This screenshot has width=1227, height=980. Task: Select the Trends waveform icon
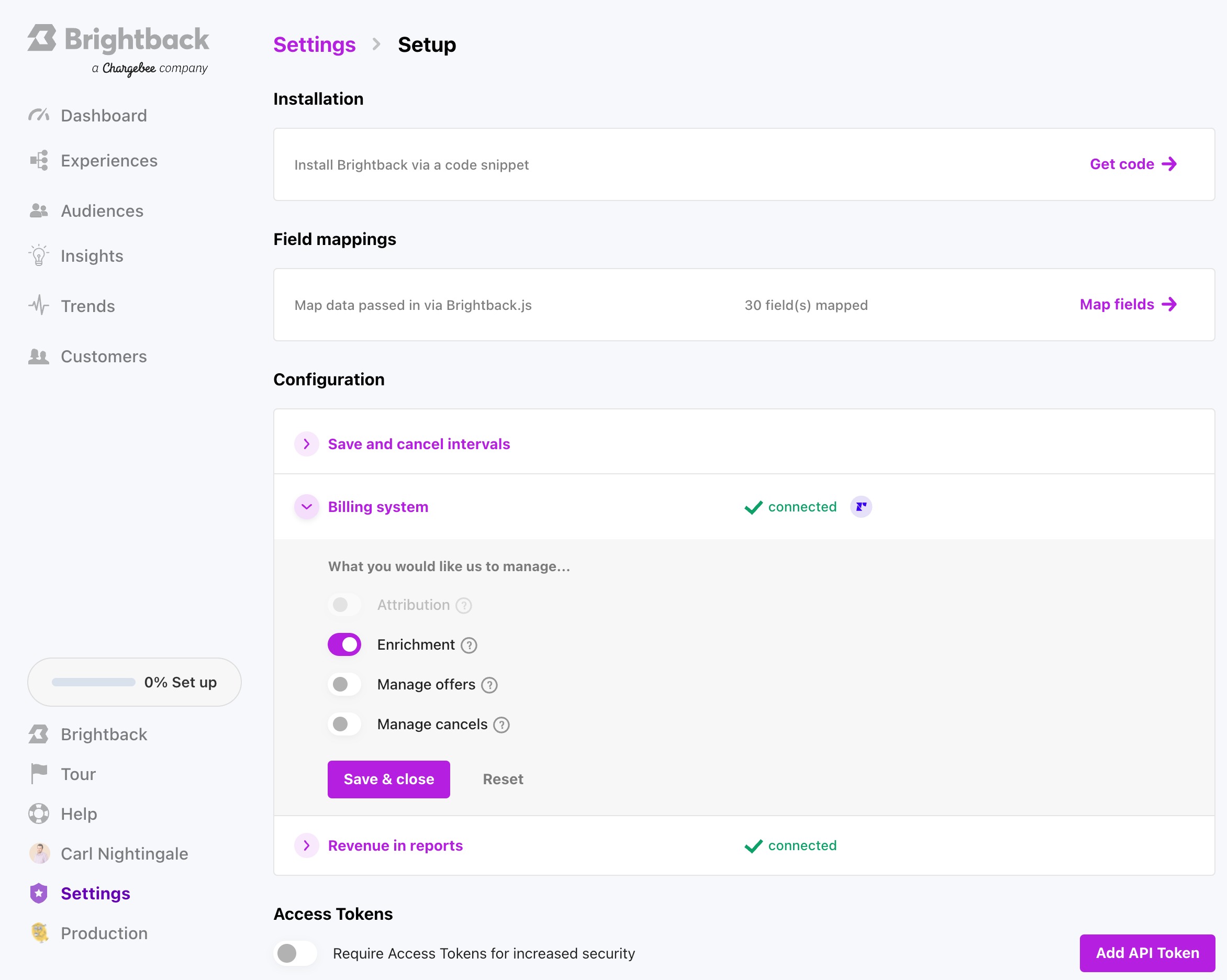38,306
